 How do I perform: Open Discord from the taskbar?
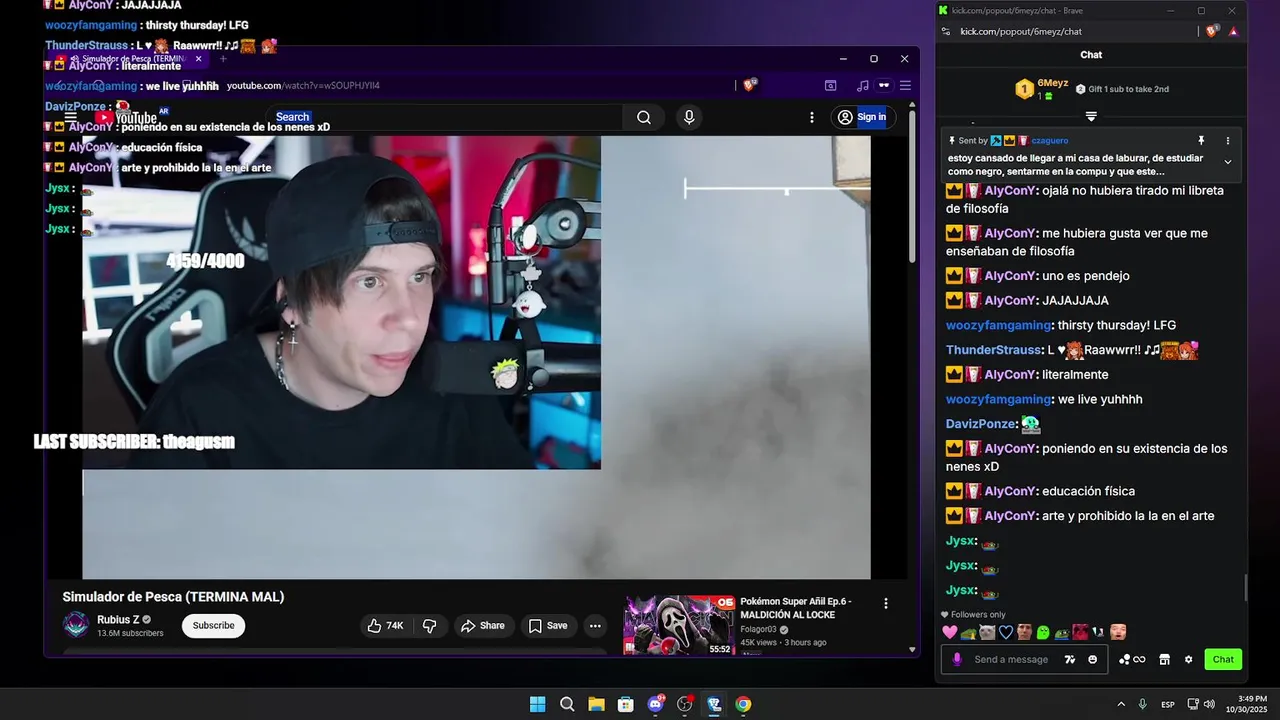coord(656,704)
